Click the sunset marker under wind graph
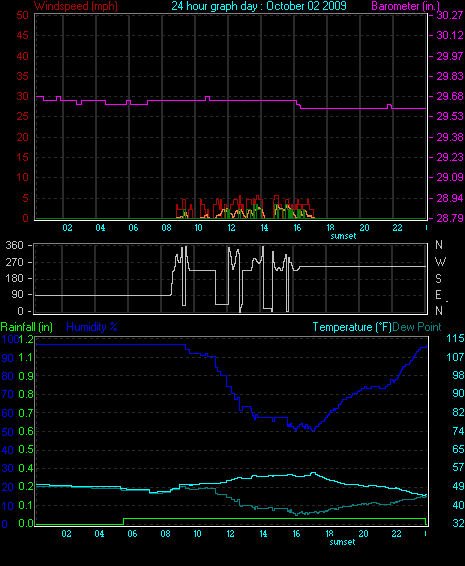465x566 pixels. 343,236
